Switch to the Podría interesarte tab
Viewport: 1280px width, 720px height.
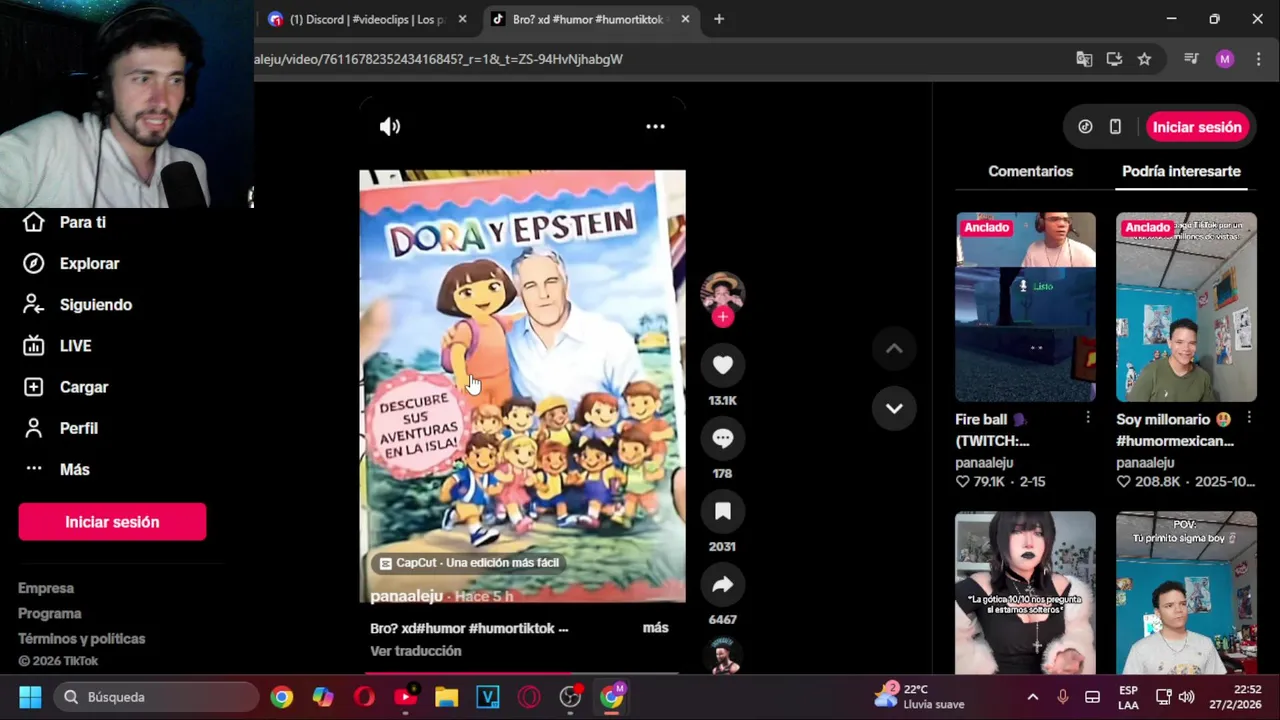coord(1181,171)
